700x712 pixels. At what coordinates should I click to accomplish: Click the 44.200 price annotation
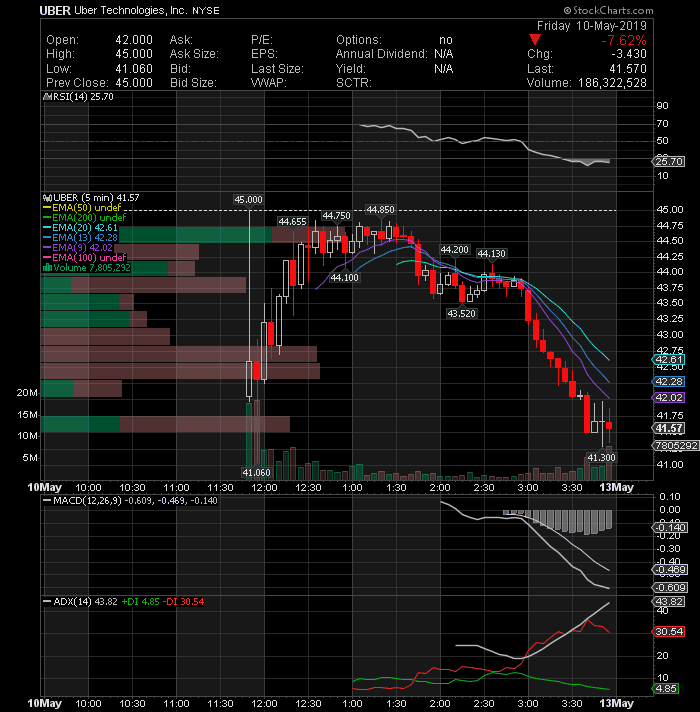454,250
